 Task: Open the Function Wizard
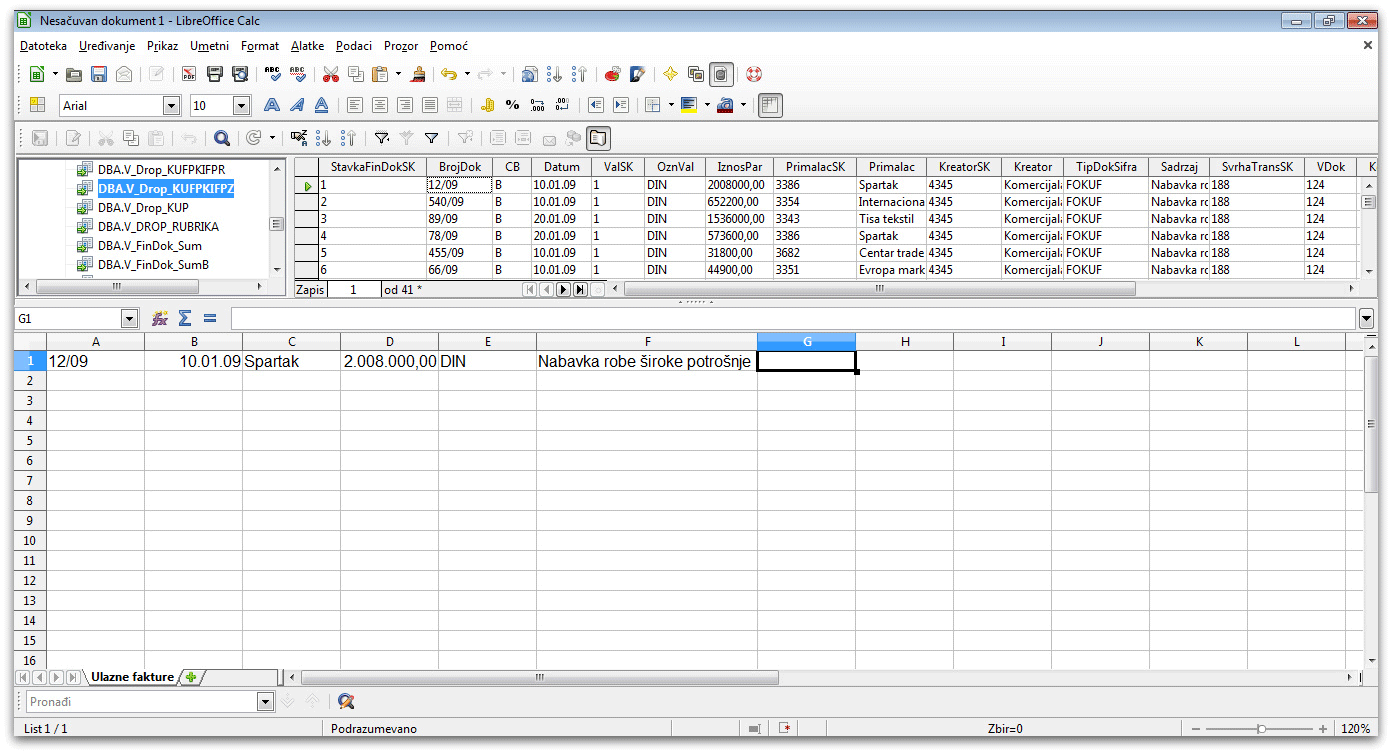159,318
